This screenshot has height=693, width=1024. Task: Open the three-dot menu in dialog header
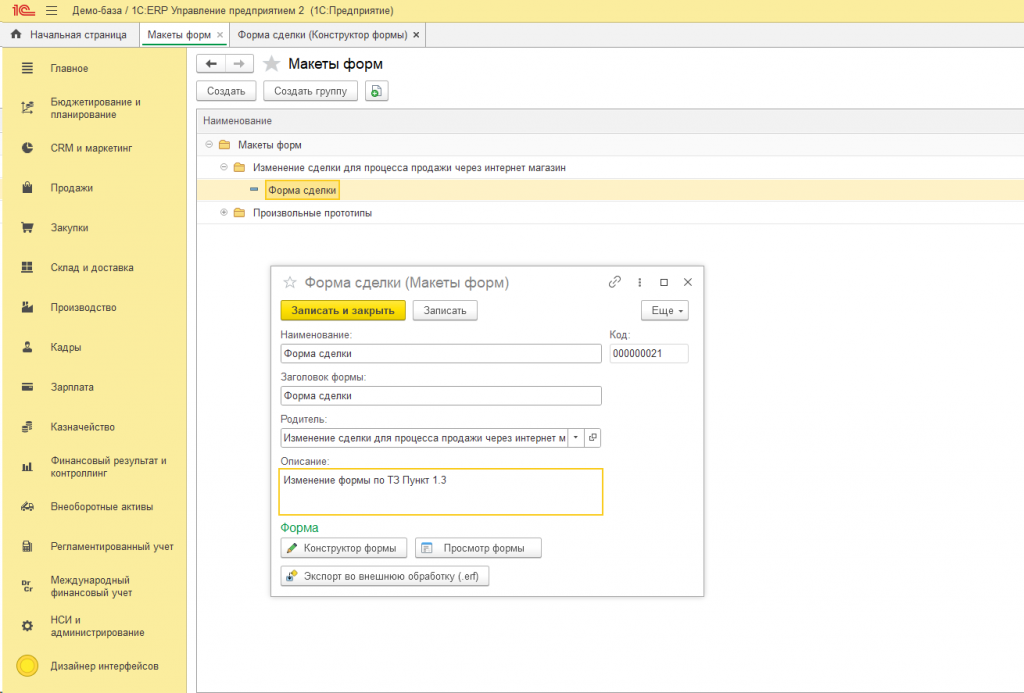(x=639, y=282)
